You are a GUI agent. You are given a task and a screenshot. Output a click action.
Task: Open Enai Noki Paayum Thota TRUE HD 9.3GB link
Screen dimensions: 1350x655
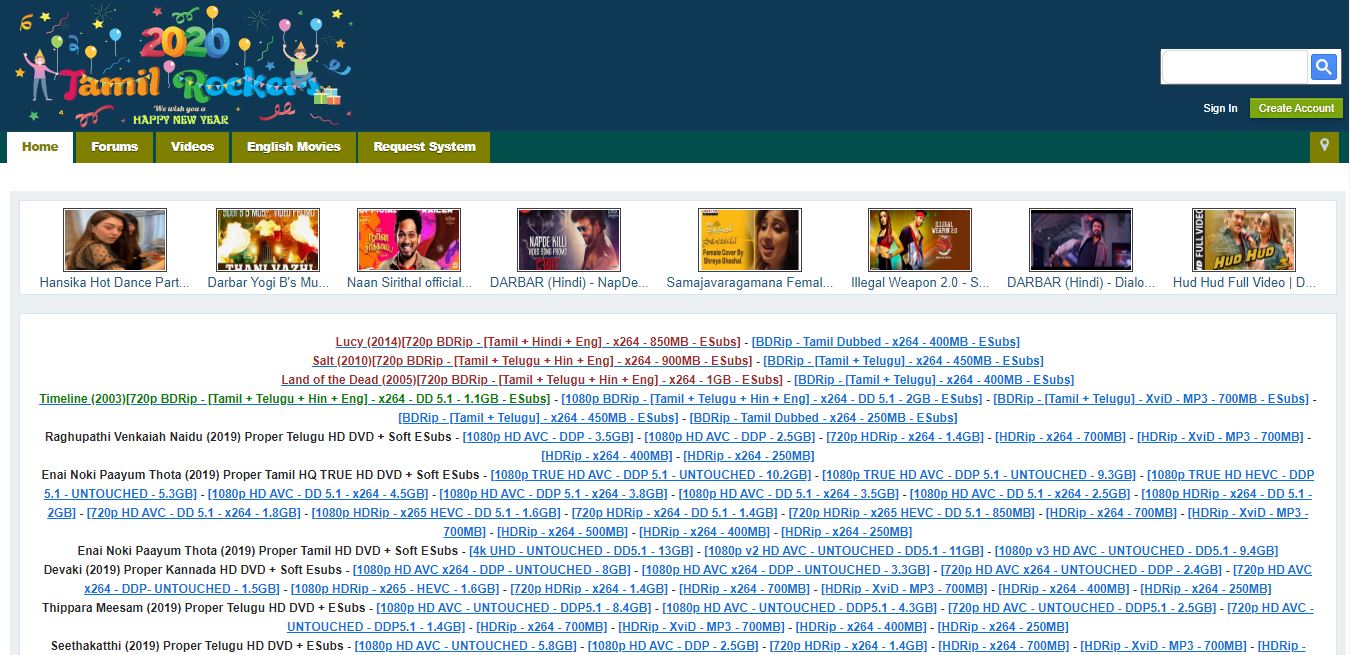point(979,475)
